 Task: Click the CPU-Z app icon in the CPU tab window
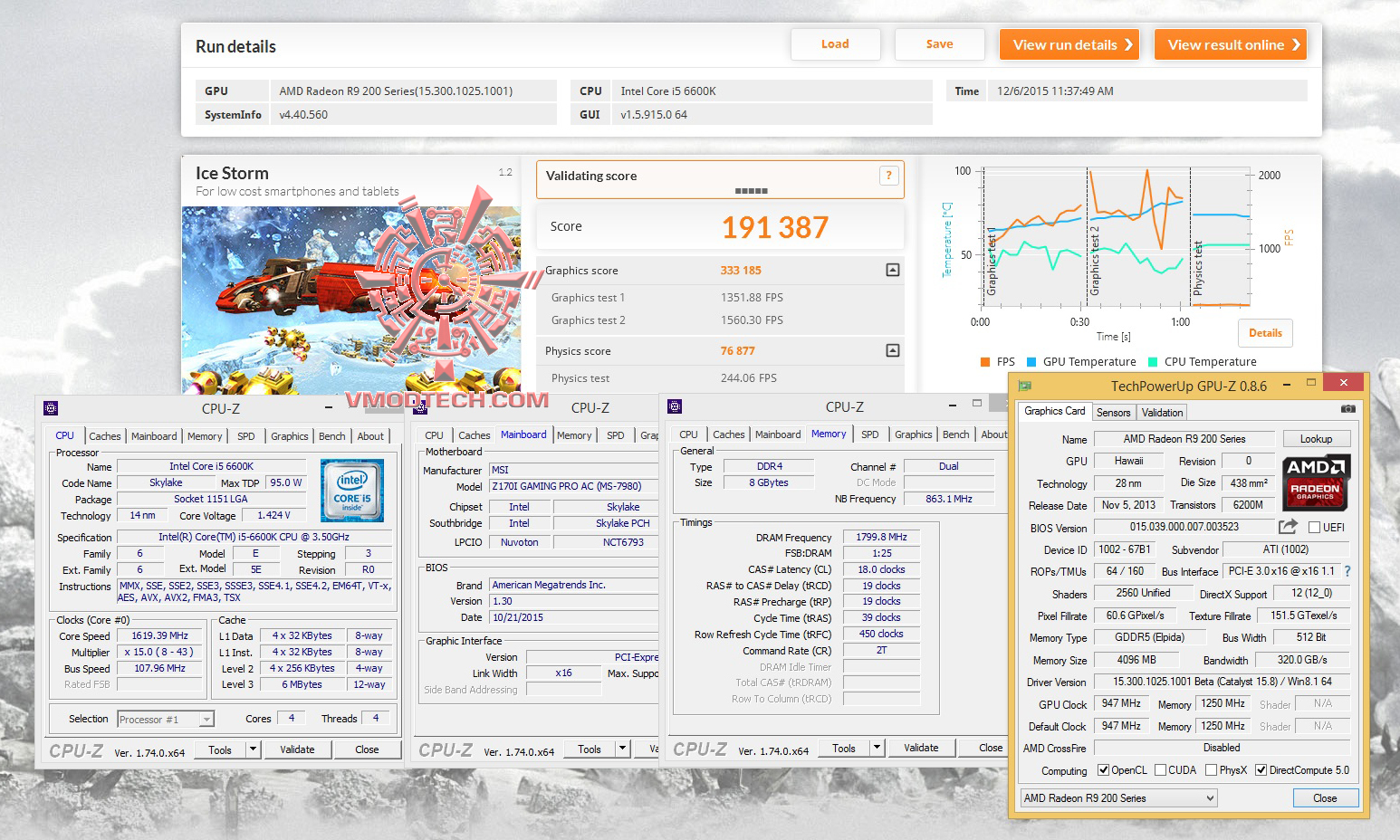51,408
